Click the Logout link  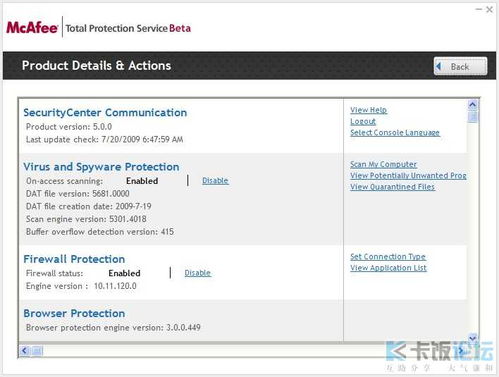click(363, 121)
